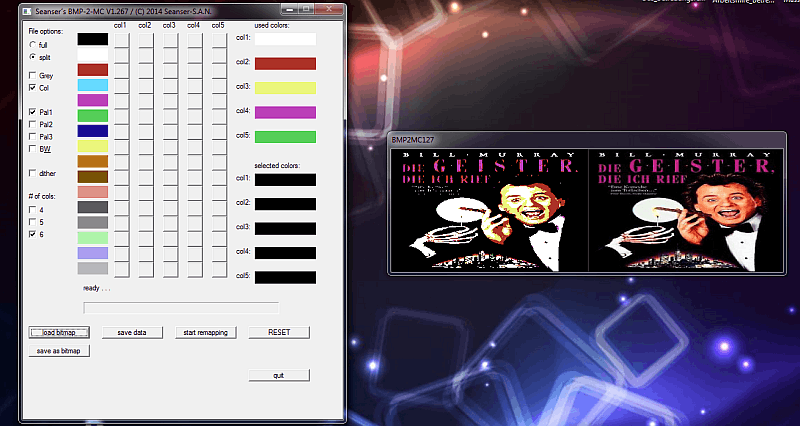Image resolution: width=800 pixels, height=426 pixels.
Task: Pick the white palette swatch
Action: (93, 55)
